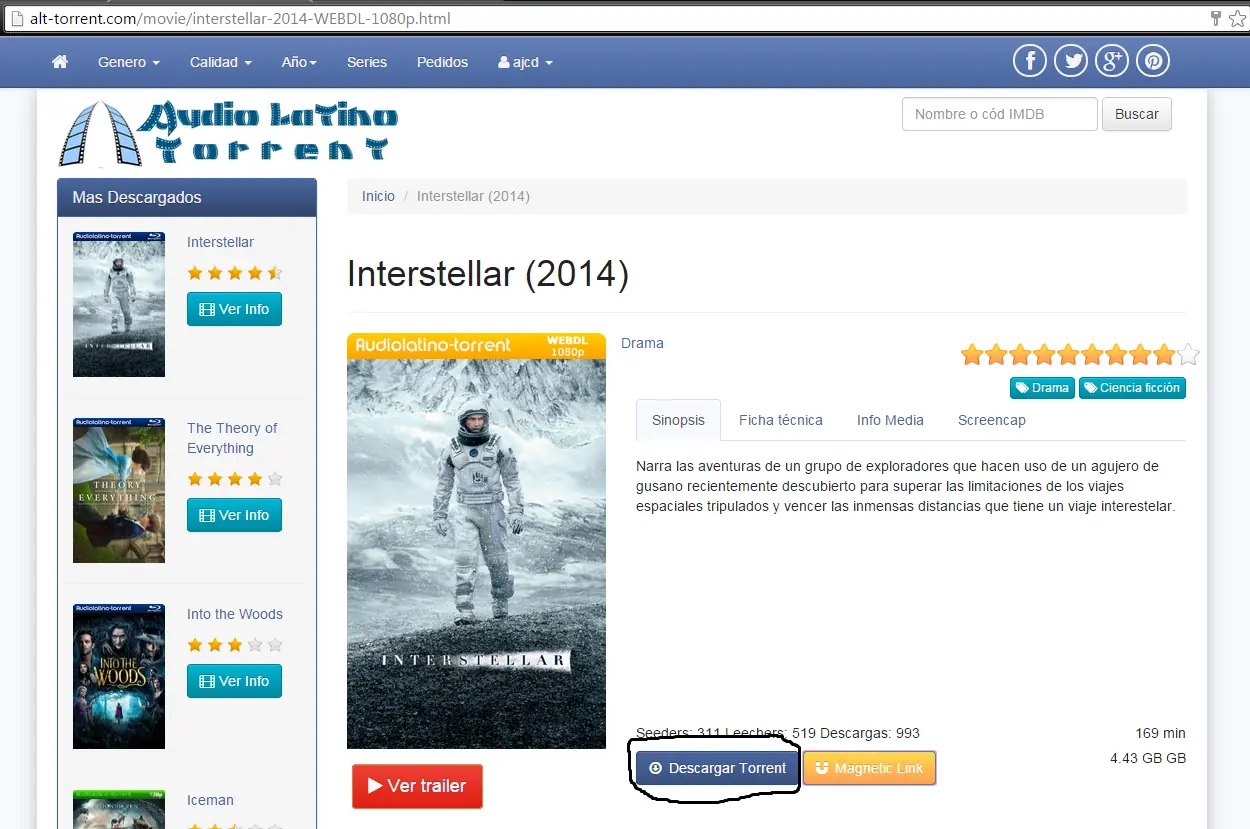
Task: Open the Twitter social icon
Action: click(1071, 61)
